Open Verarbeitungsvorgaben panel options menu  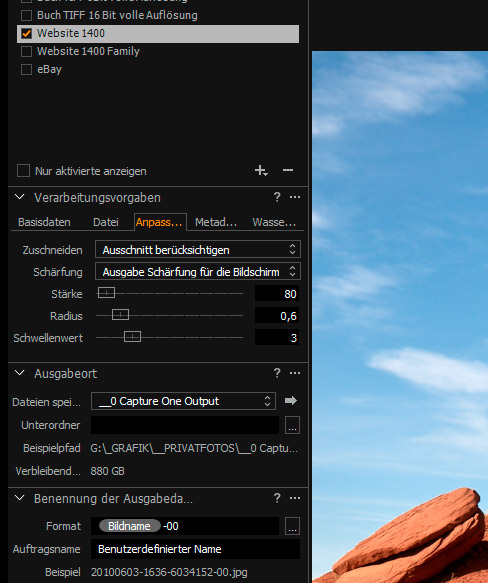pos(295,197)
